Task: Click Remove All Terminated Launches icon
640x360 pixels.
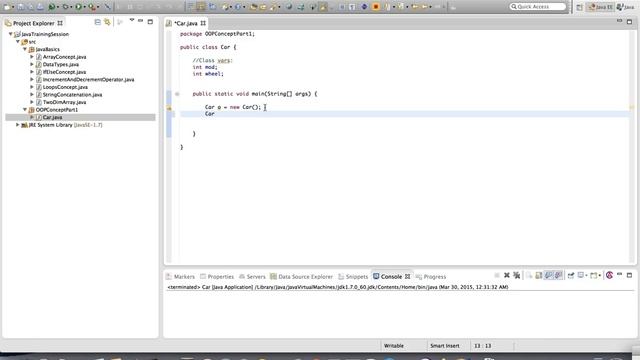Action: coord(517,276)
